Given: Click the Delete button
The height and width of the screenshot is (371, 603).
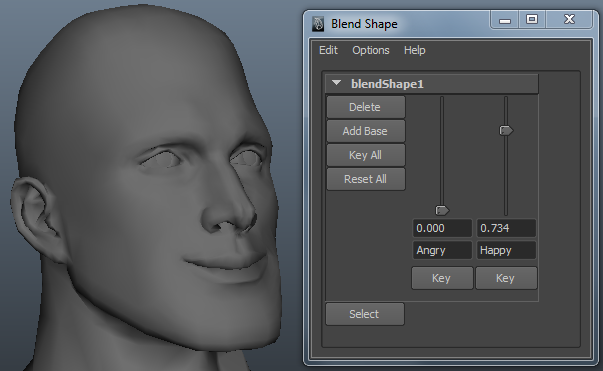Looking at the screenshot, I should pos(366,107).
